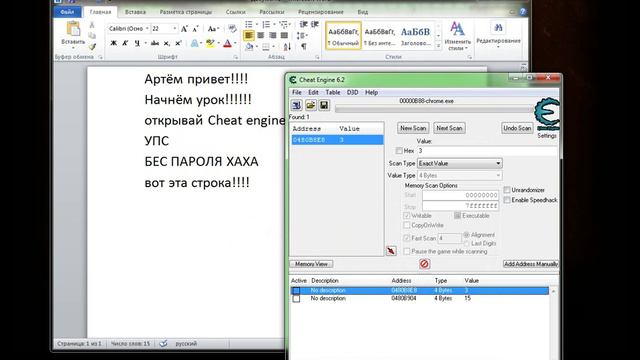Click the Decrease Indent icon in Word
The height and width of the screenshot is (360, 640).
(303, 24)
